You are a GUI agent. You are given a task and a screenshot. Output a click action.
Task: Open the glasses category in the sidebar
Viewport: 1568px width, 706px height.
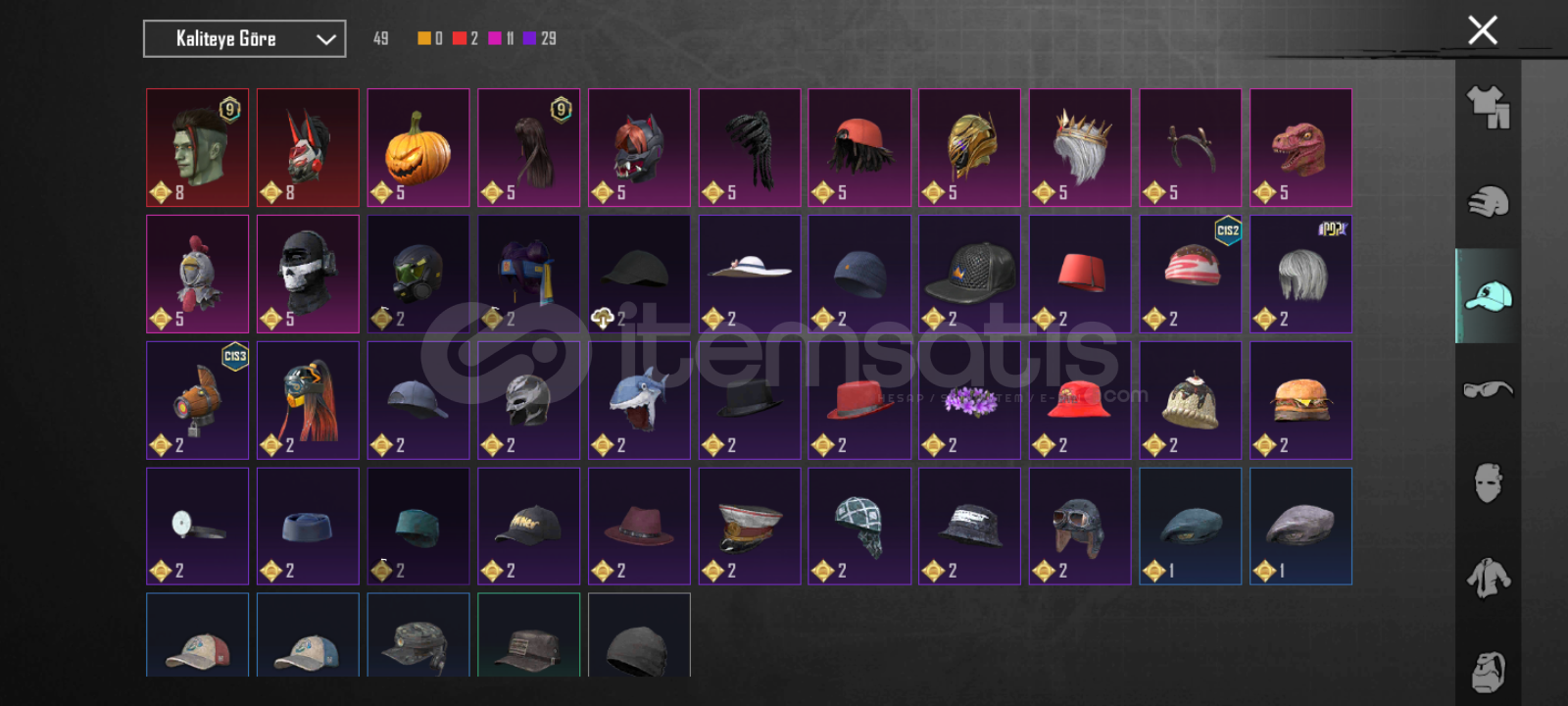click(x=1488, y=389)
